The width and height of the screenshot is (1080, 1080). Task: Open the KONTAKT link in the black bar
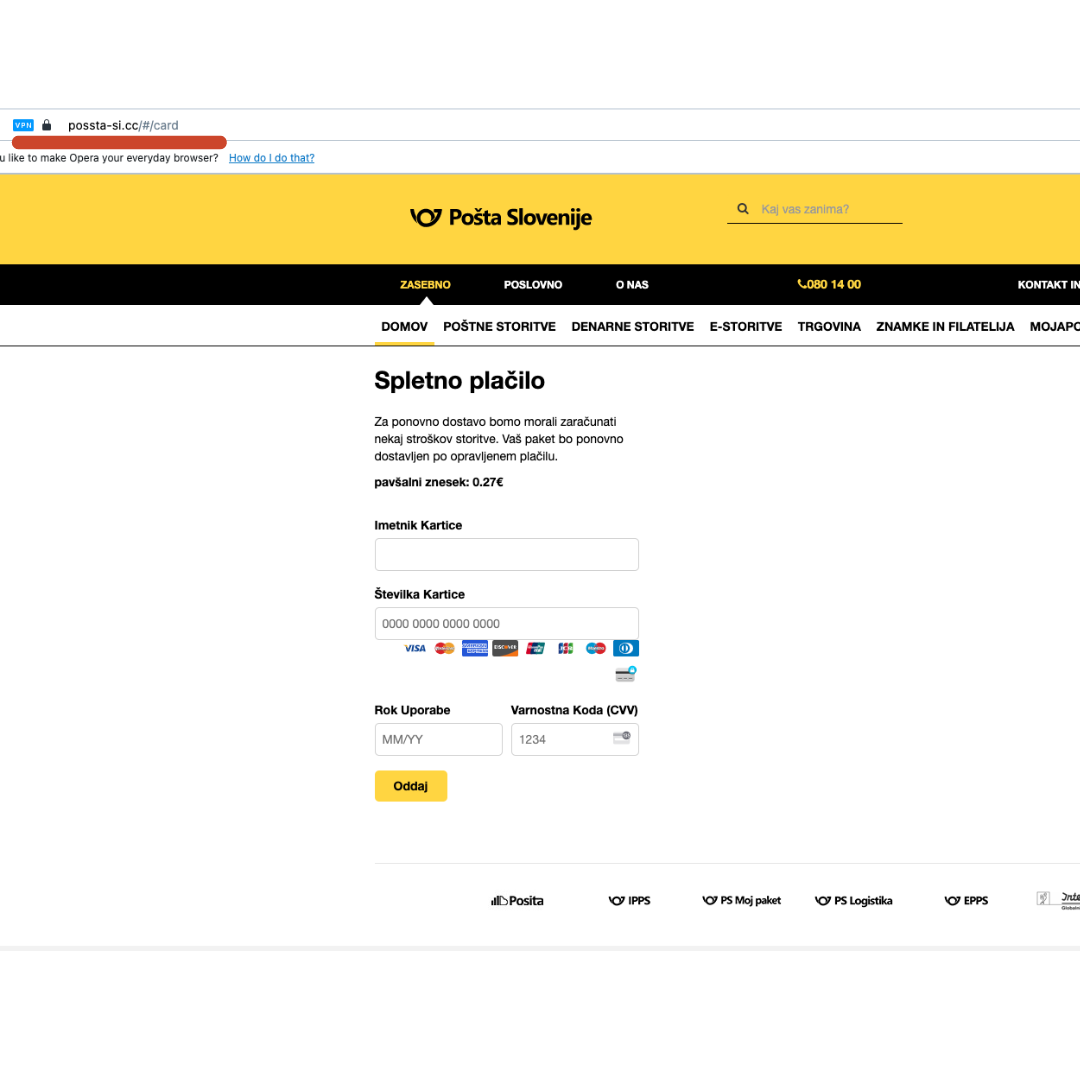click(x=1048, y=284)
